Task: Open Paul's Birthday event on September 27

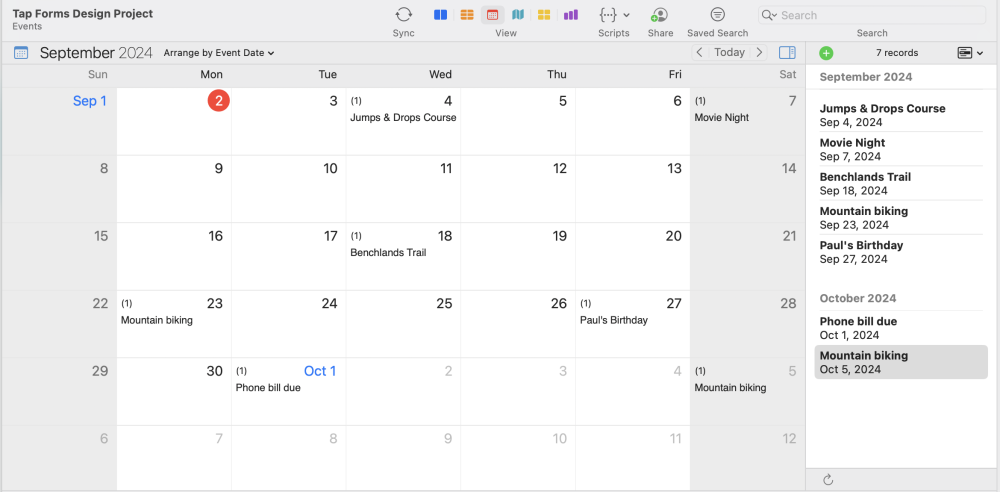Action: pos(614,320)
